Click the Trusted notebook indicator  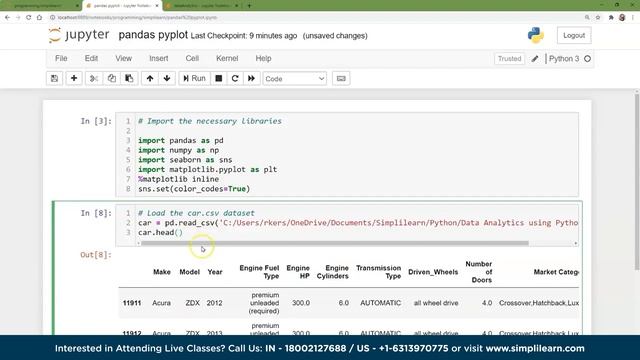pyautogui.click(x=509, y=59)
